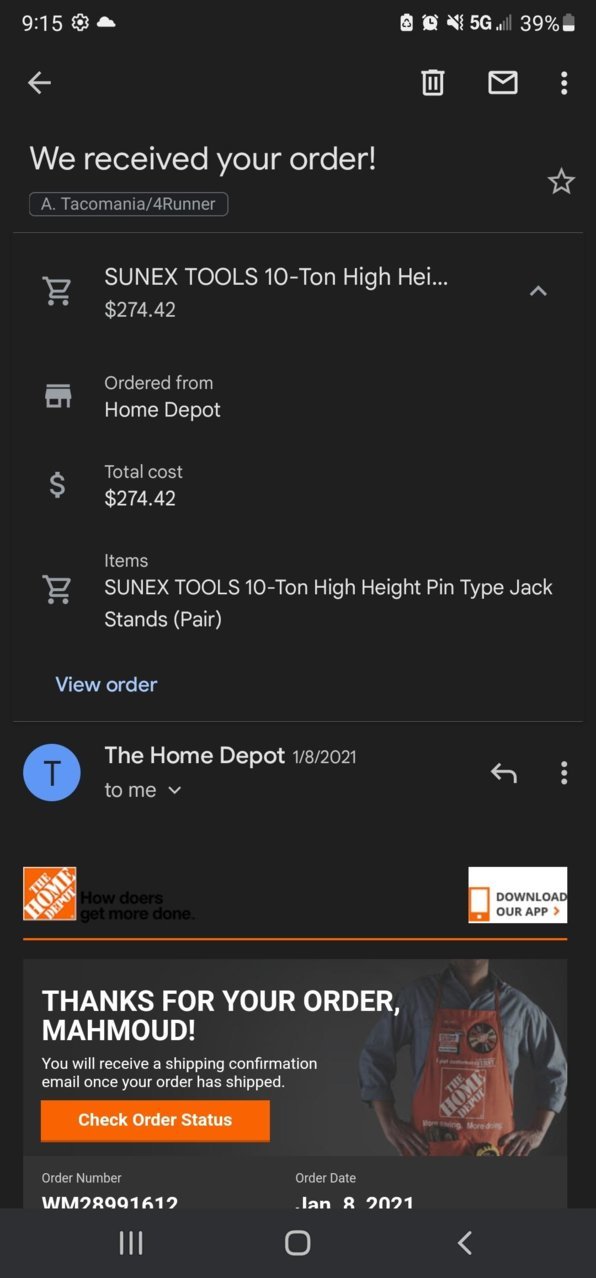
Task: Open the top-right more options menu
Action: click(564, 83)
